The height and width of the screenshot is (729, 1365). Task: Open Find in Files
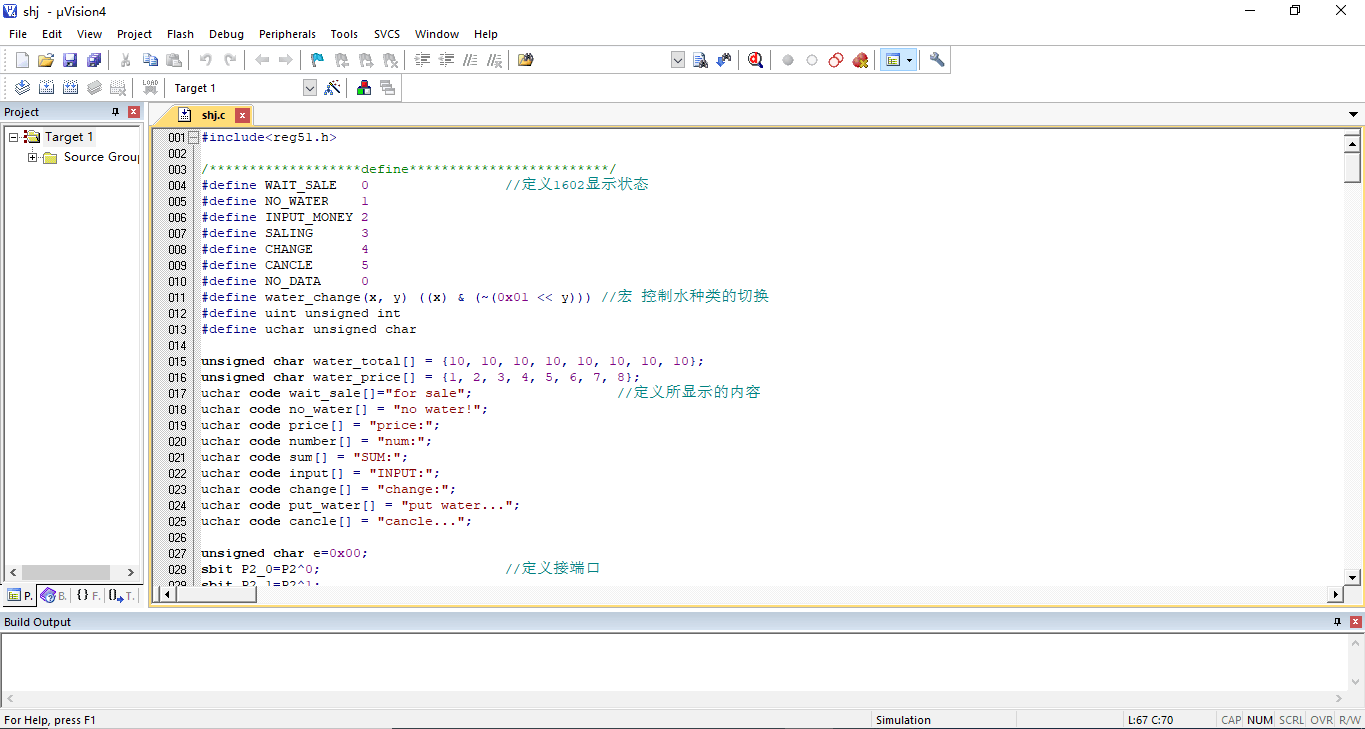click(x=526, y=60)
